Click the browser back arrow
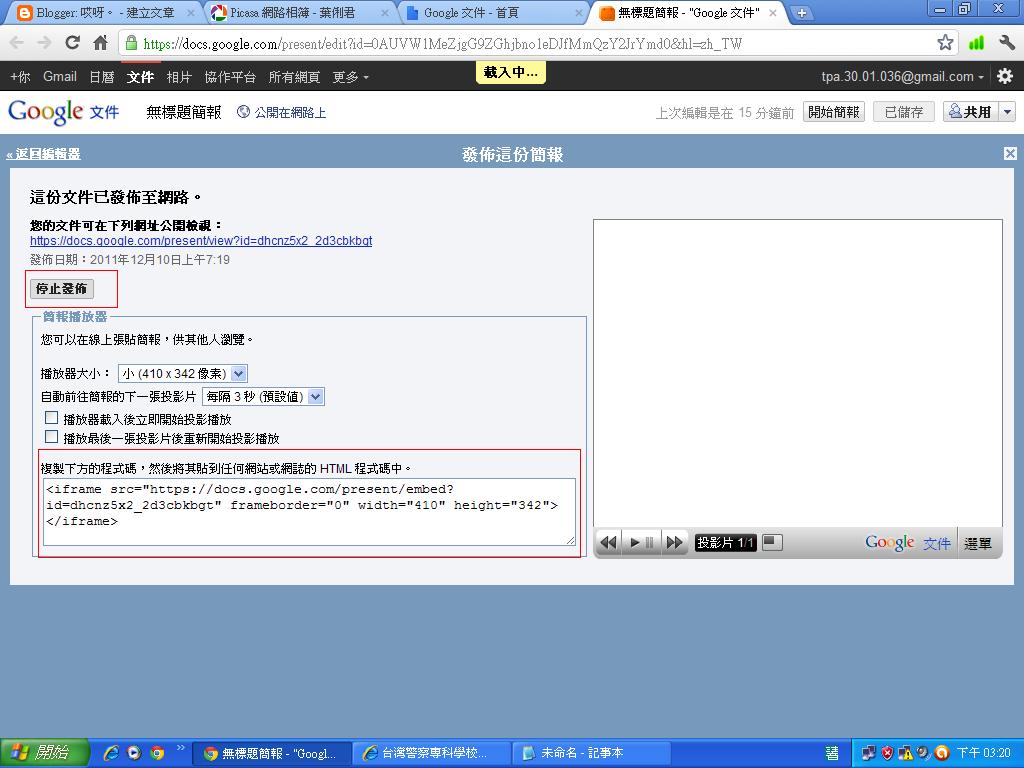The width and height of the screenshot is (1024, 768). tap(18, 43)
